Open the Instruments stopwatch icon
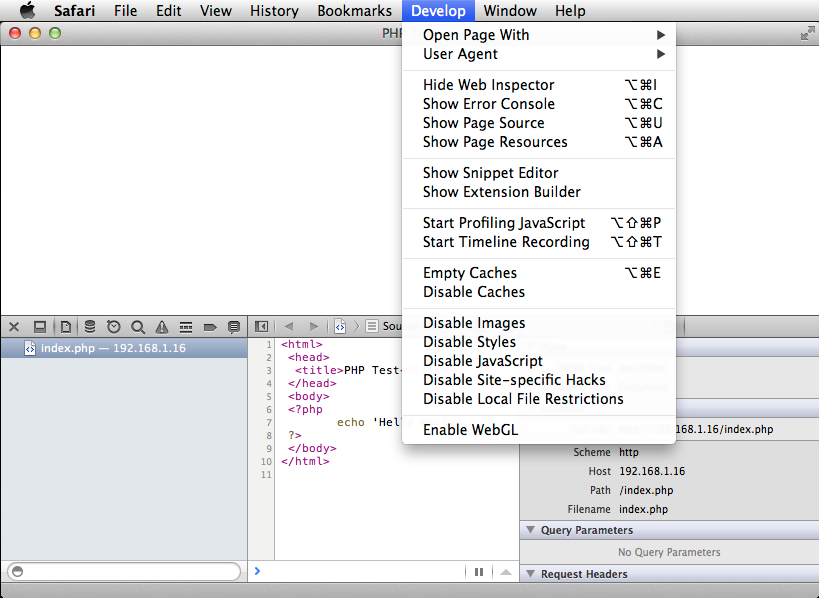Screen dimensions: 819x598 pos(113,327)
